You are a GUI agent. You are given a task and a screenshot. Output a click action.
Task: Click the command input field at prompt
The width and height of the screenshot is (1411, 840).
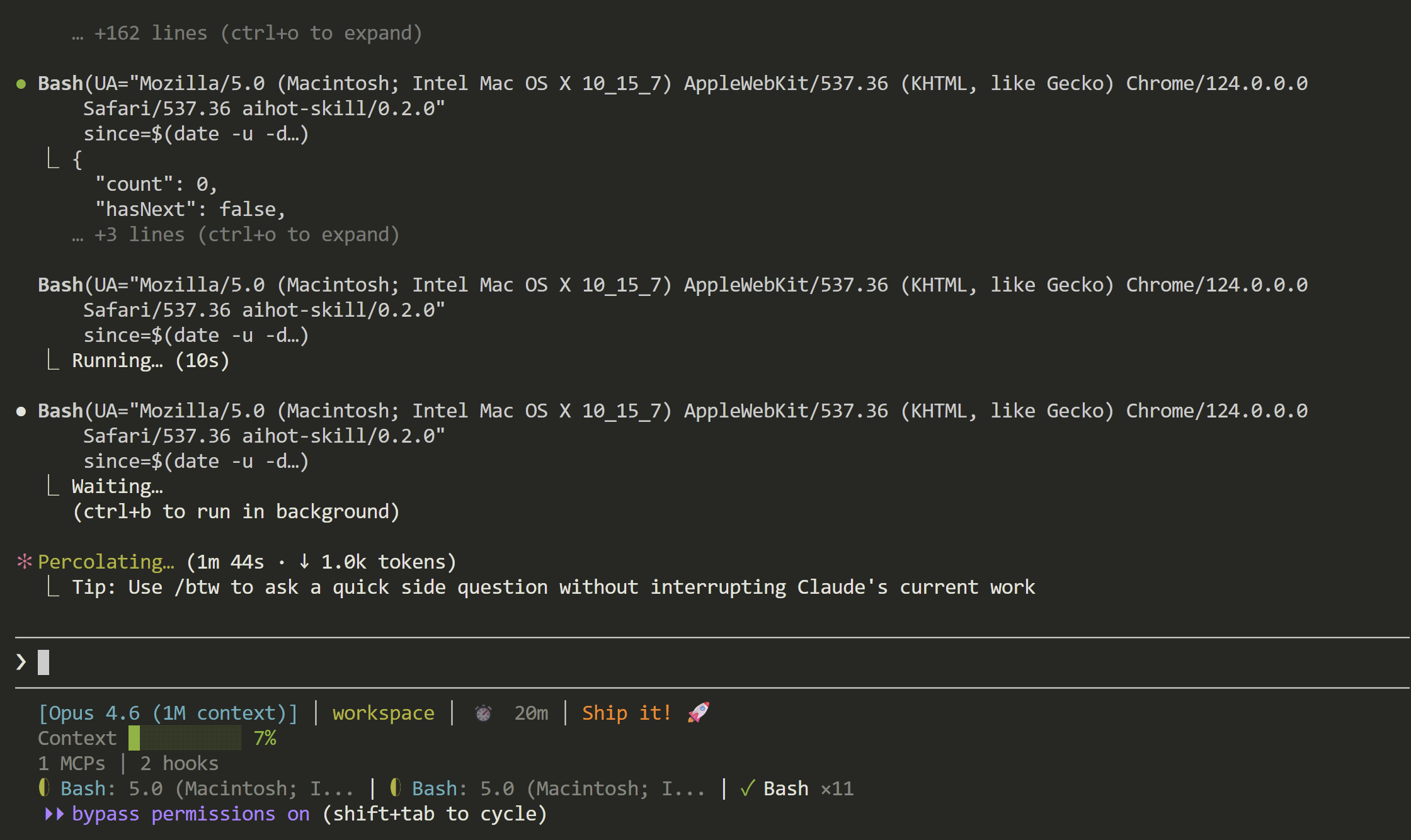coord(712,662)
